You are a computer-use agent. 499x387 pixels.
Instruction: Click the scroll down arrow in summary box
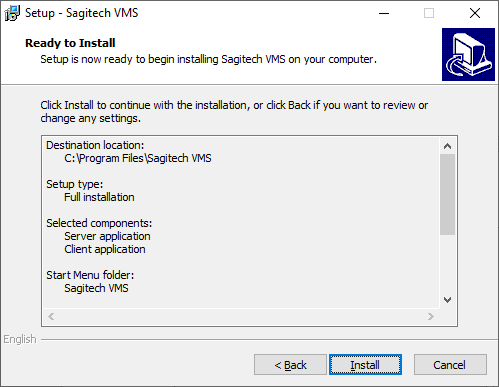coord(447,300)
